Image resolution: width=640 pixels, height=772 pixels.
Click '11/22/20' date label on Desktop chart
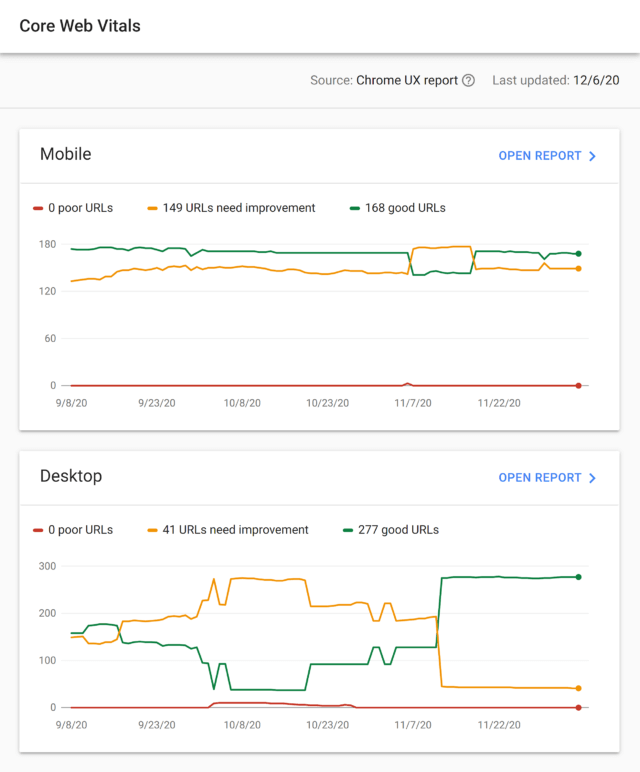(x=499, y=725)
